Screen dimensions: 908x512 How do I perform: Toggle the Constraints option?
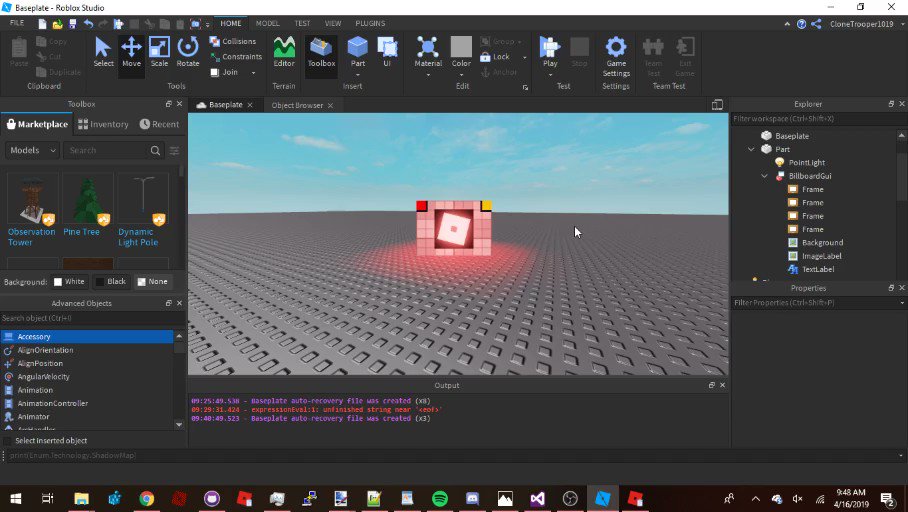pyautogui.click(x=236, y=57)
